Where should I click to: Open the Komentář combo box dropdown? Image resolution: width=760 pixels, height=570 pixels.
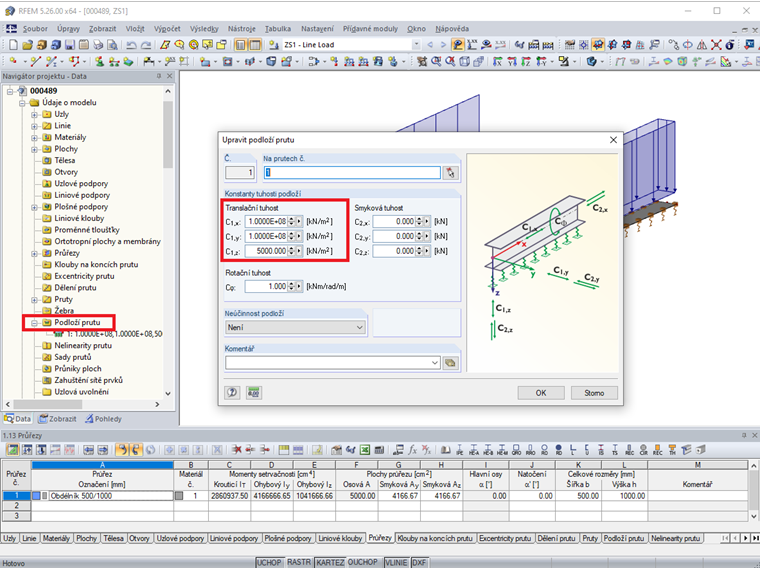434,363
